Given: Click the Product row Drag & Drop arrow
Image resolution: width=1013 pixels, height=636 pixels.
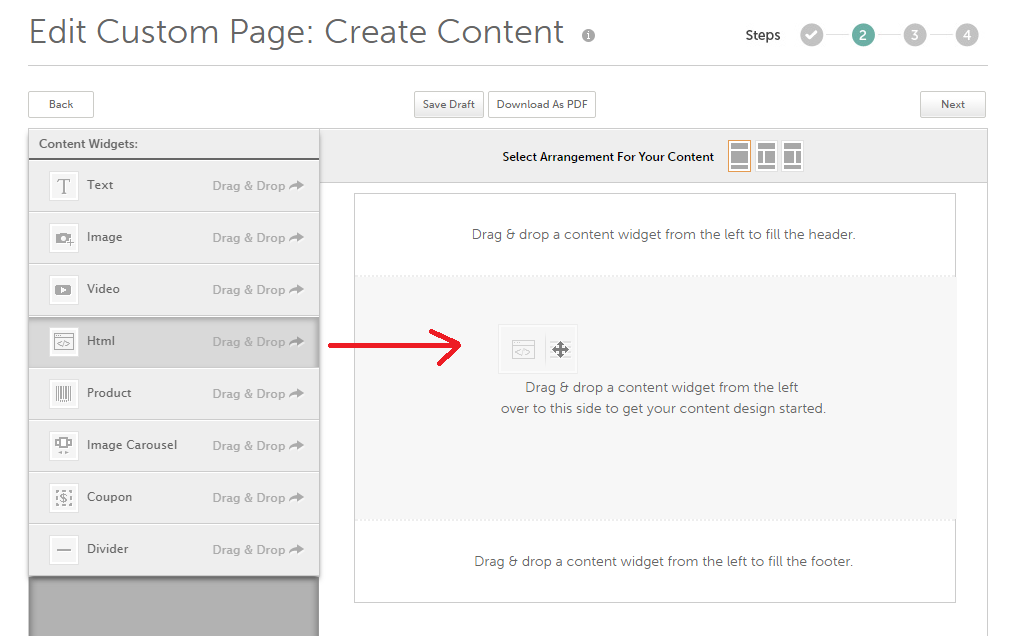Looking at the screenshot, I should tap(297, 393).
